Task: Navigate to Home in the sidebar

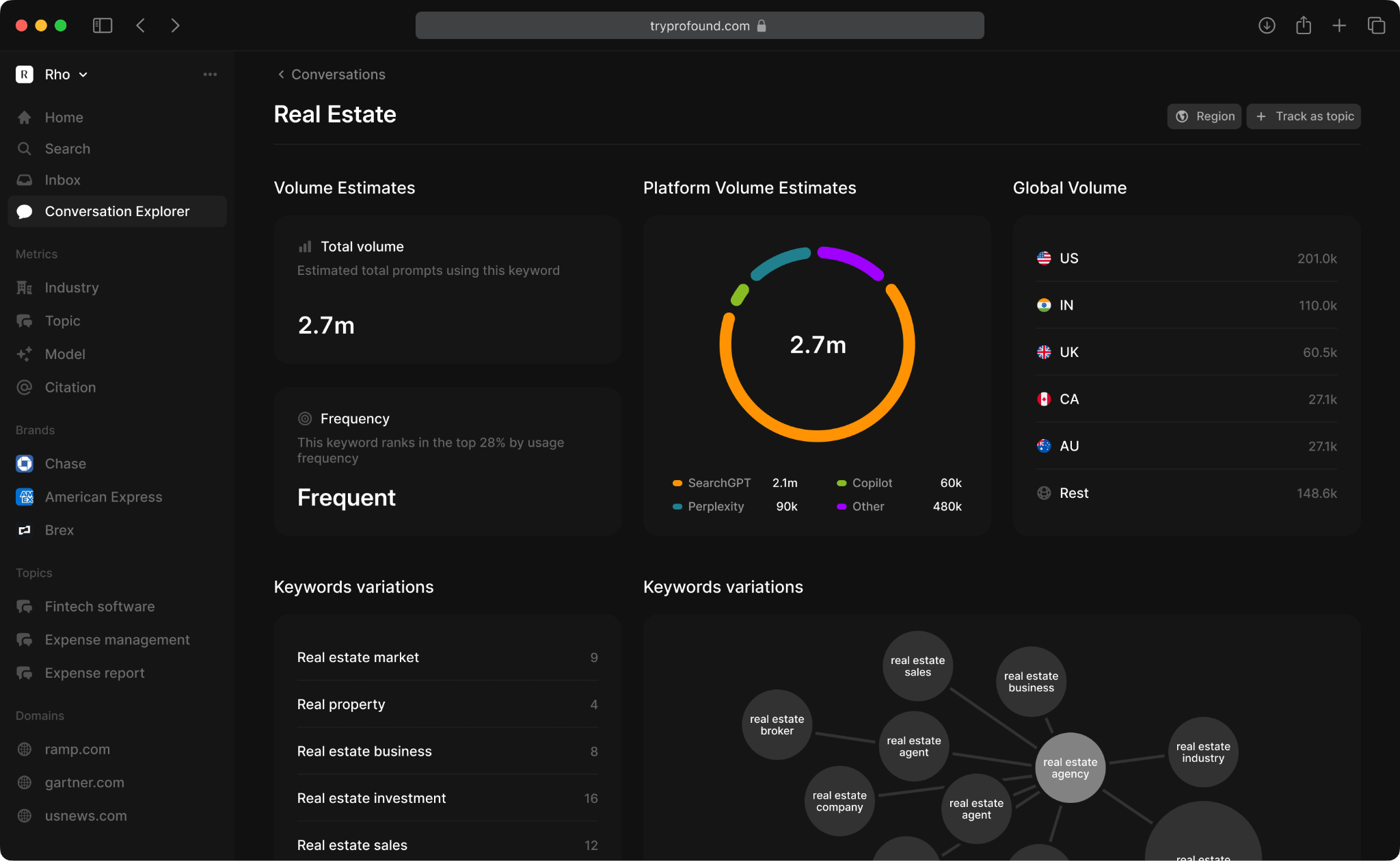Action: click(64, 117)
